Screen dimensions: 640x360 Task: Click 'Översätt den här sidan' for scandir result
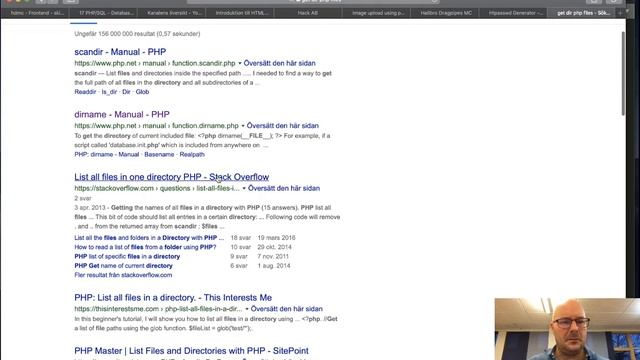[x=280, y=63]
